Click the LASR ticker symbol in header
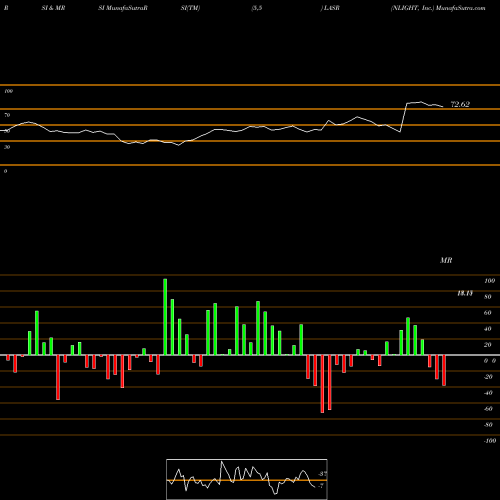Viewport: 500px width, 500px height. coord(331,8)
